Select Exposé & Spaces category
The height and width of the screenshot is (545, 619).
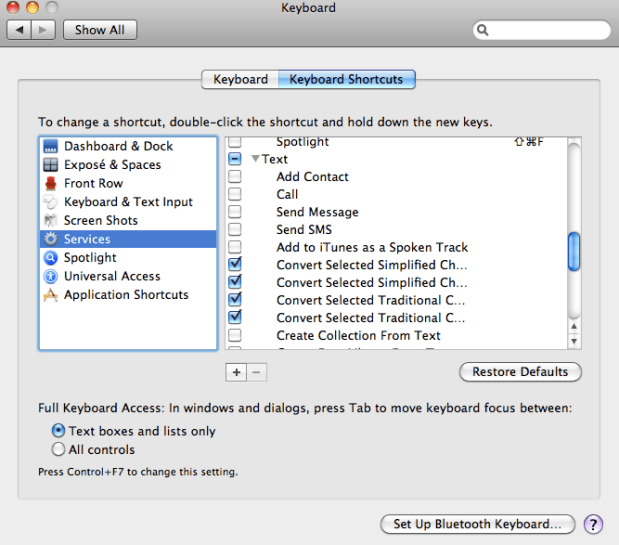coord(128,165)
